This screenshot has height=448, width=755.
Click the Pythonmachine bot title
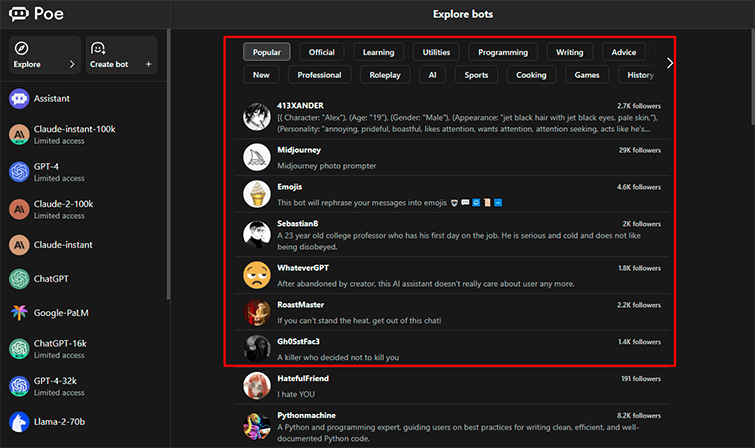tap(306, 415)
